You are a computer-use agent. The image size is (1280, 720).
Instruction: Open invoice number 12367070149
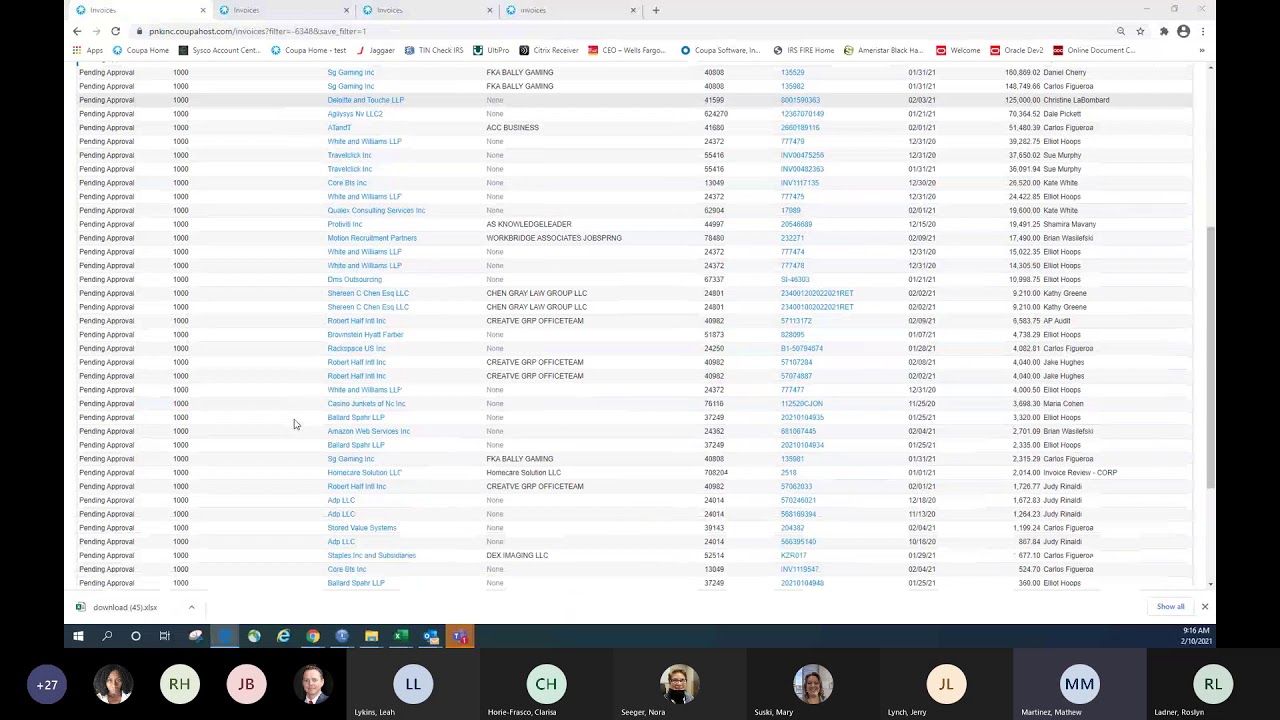pos(802,114)
